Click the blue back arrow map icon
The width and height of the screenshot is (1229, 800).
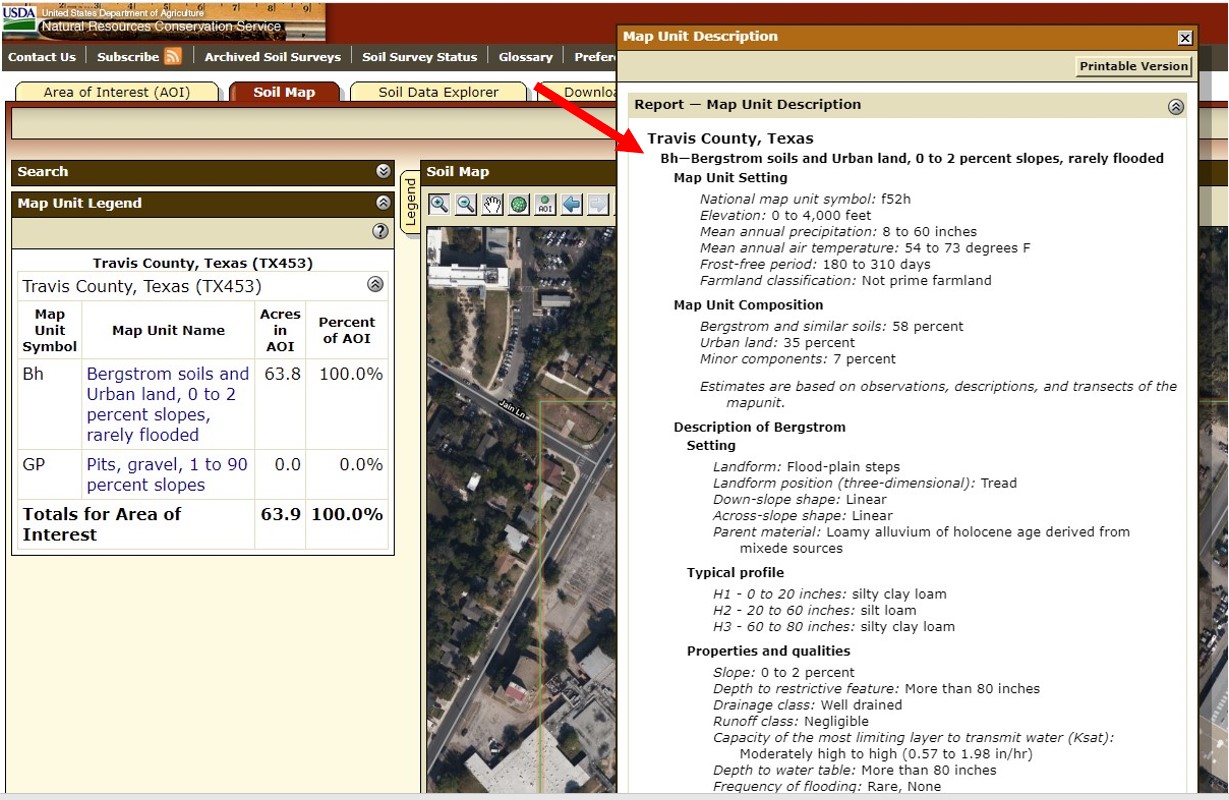(x=571, y=204)
